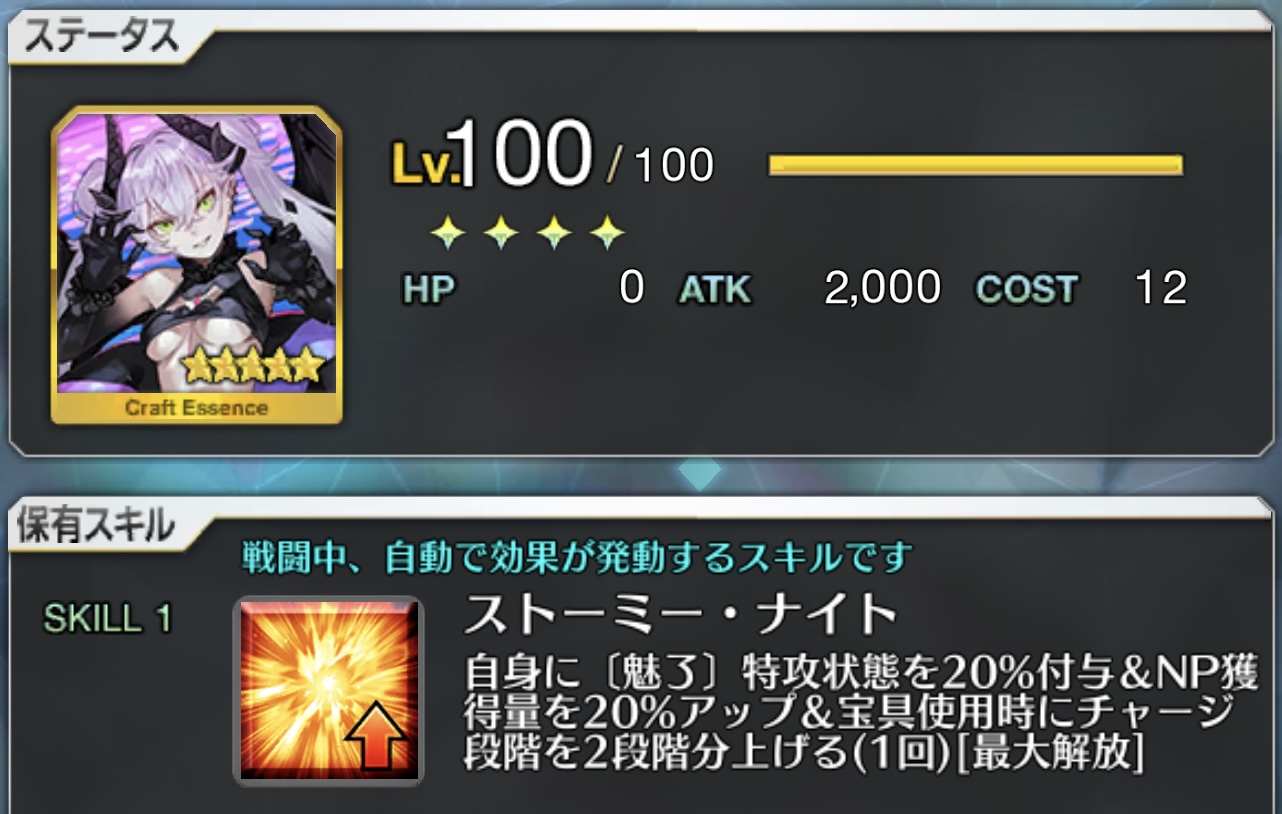The width and height of the screenshot is (1282, 814).
Task: Tap the five gold rarity stars on card
Action: (x=254, y=366)
